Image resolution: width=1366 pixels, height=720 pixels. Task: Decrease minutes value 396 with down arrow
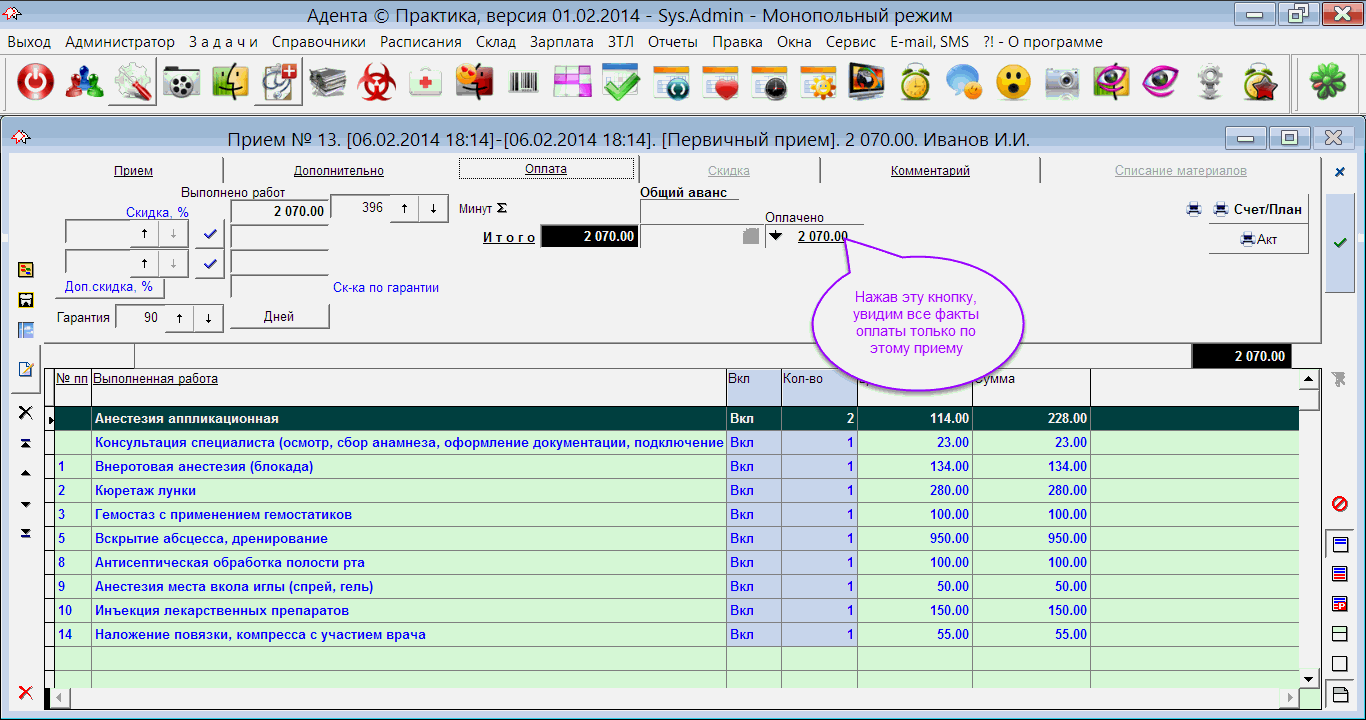(433, 208)
